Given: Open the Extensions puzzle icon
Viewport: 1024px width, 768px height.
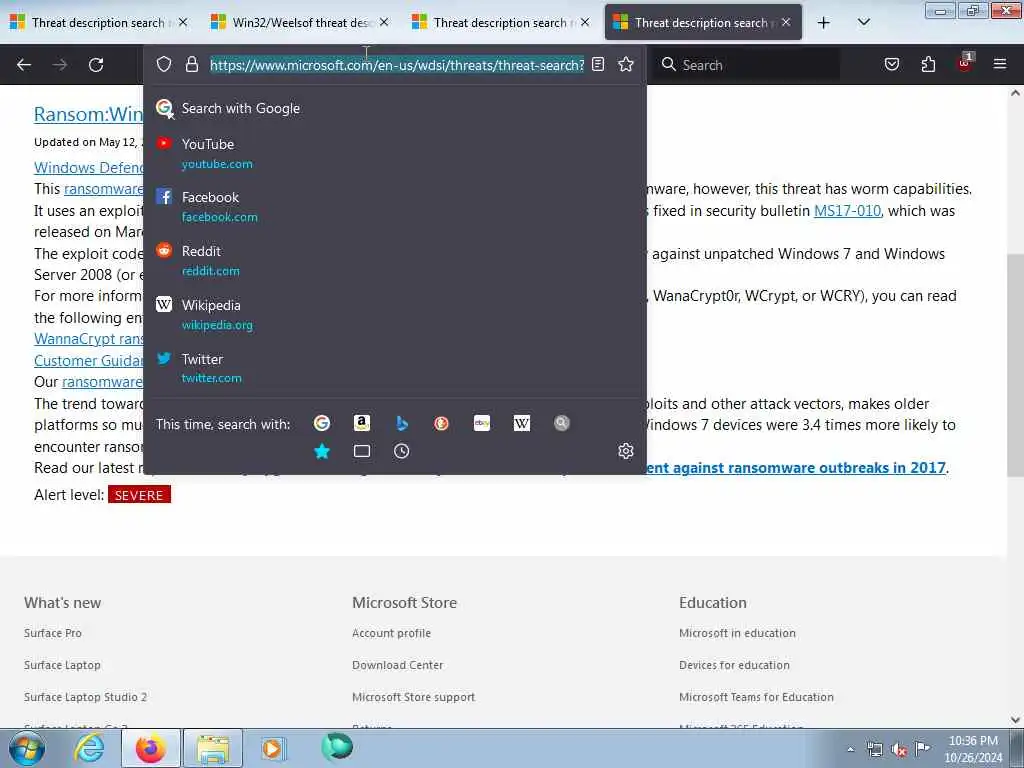Looking at the screenshot, I should (x=928, y=64).
